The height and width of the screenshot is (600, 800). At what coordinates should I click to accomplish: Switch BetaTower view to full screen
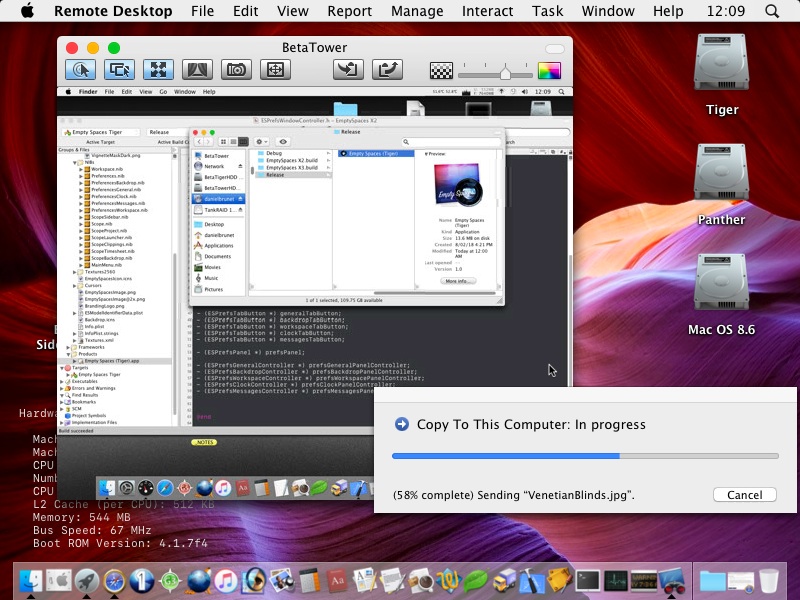(276, 70)
